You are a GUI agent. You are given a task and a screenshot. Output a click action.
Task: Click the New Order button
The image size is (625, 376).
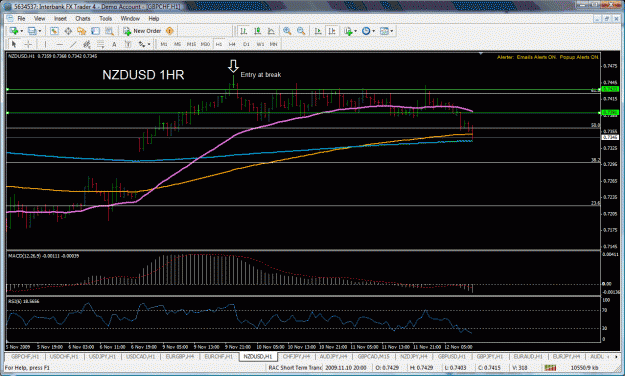142,31
